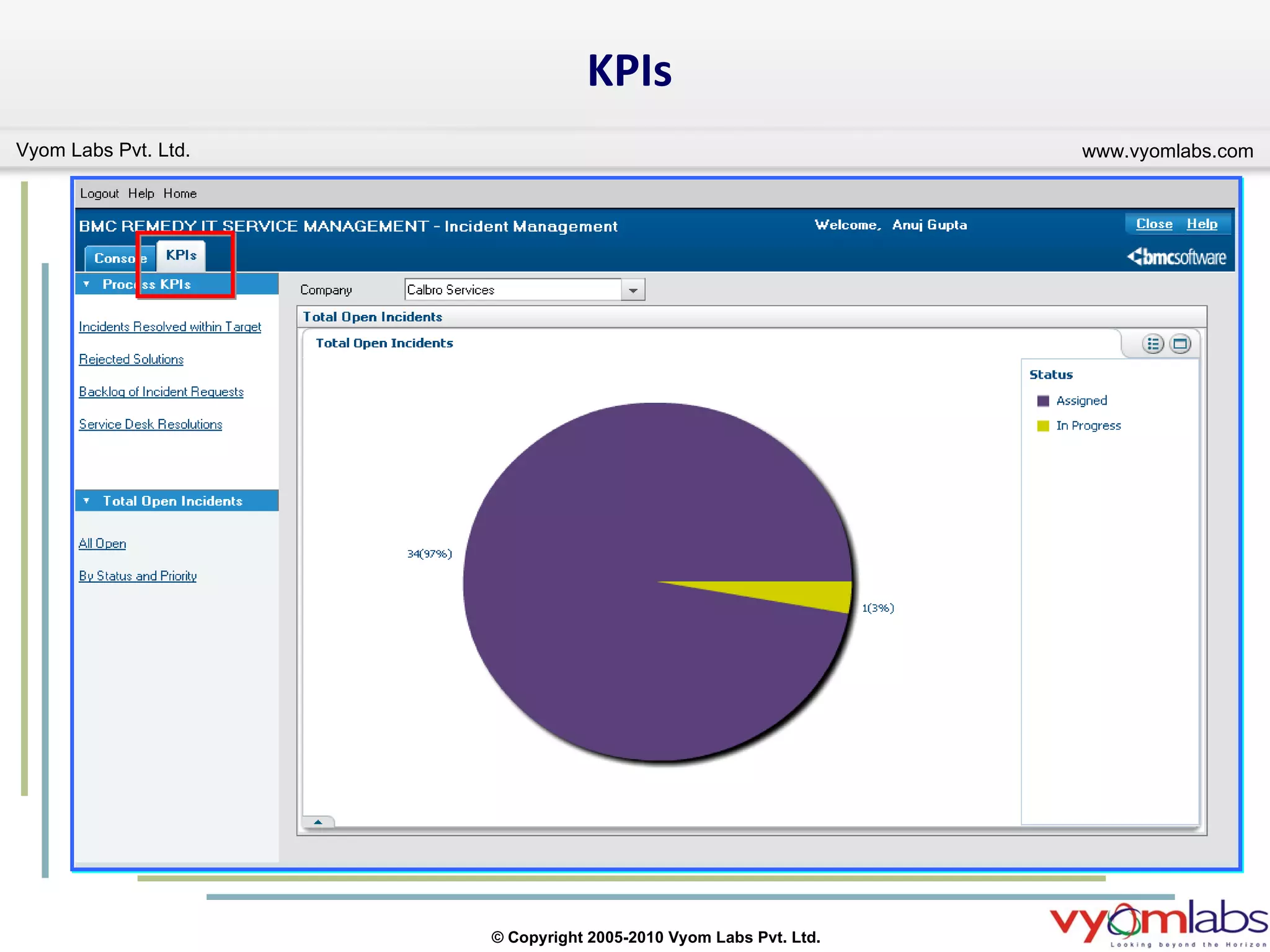This screenshot has height=952, width=1270.
Task: Select the KPIs tab
Action: [181, 255]
